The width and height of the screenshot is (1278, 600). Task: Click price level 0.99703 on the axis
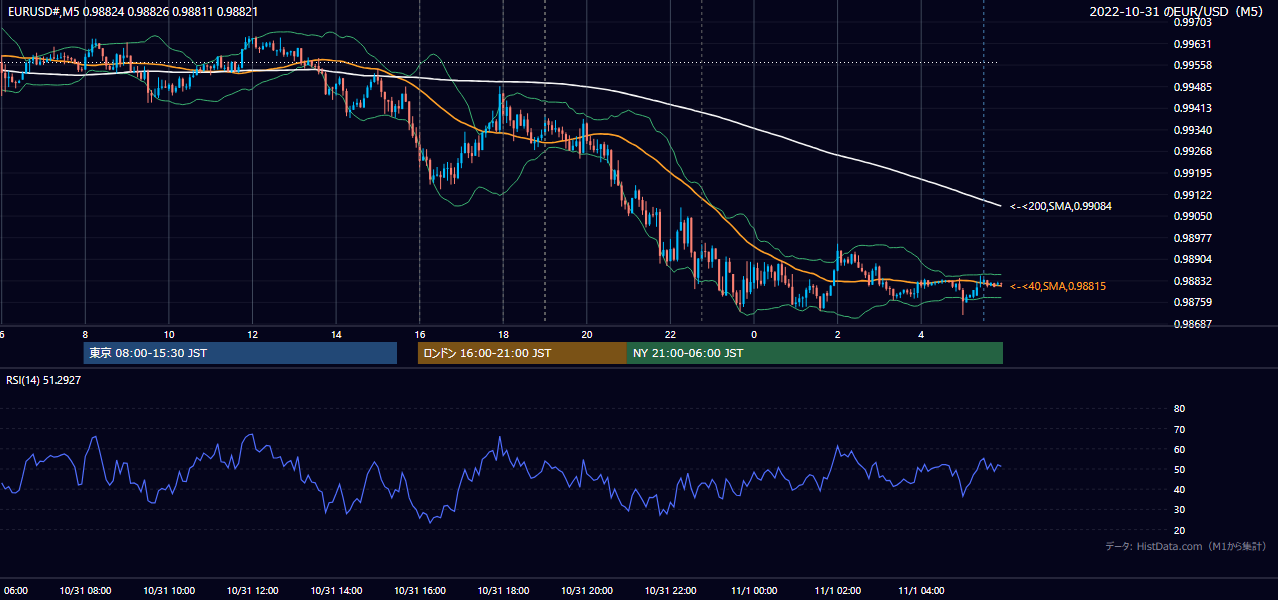point(1192,22)
